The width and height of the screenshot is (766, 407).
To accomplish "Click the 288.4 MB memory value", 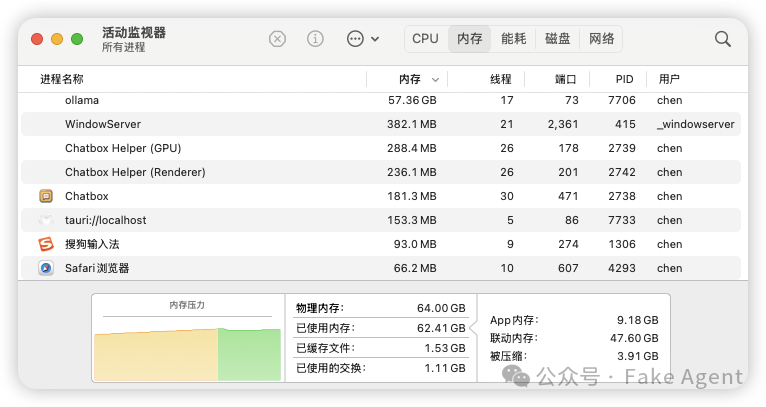I will tap(412, 148).
